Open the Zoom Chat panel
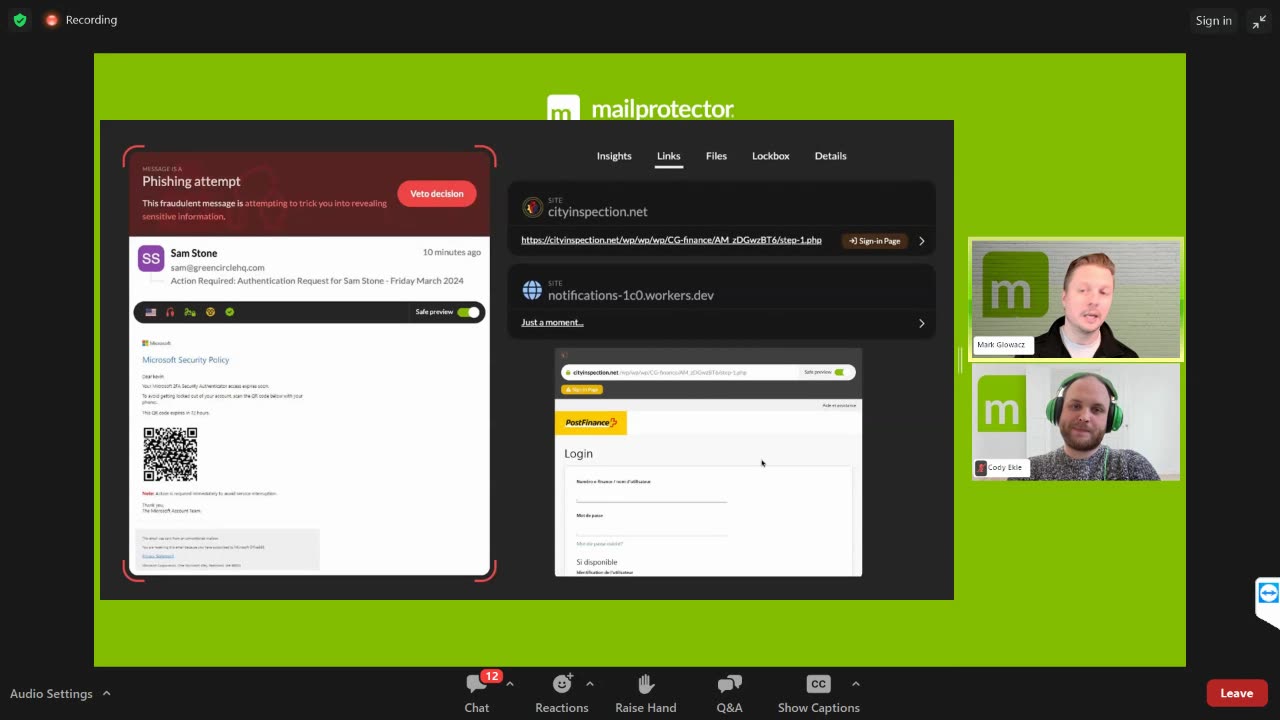The height and width of the screenshot is (720, 1280). pos(477,693)
